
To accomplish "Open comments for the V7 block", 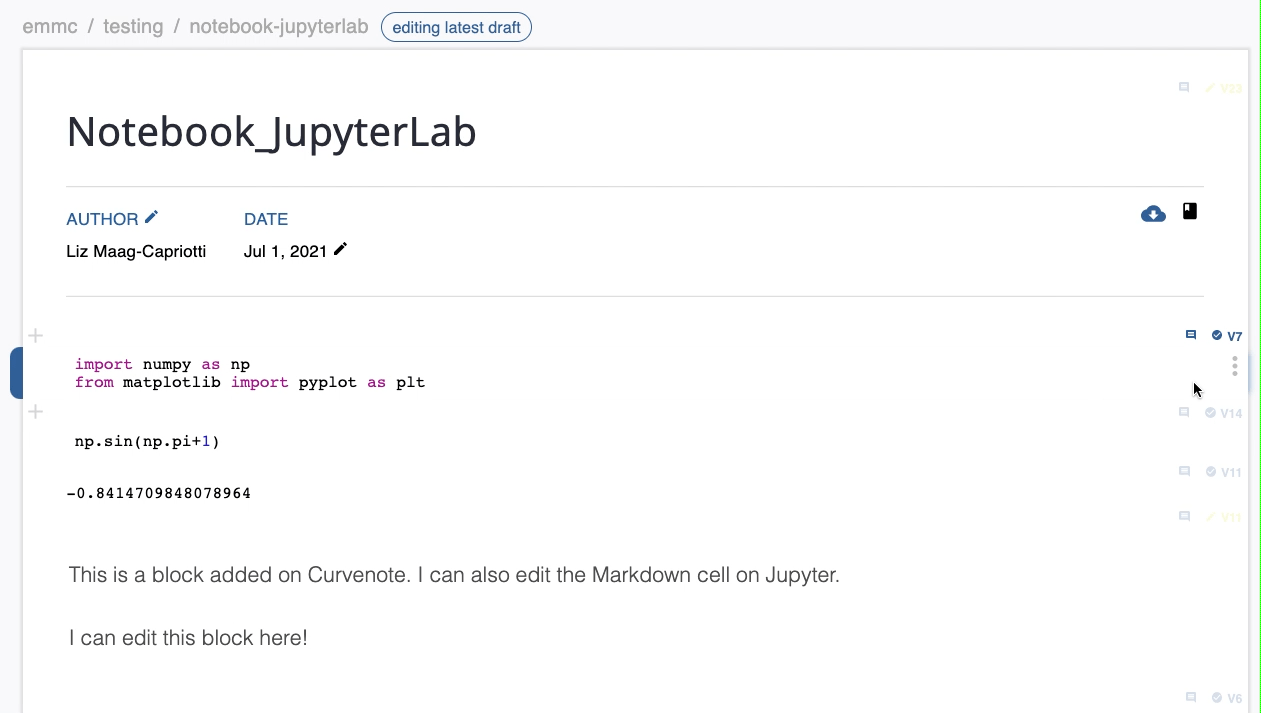I will click(x=1190, y=335).
